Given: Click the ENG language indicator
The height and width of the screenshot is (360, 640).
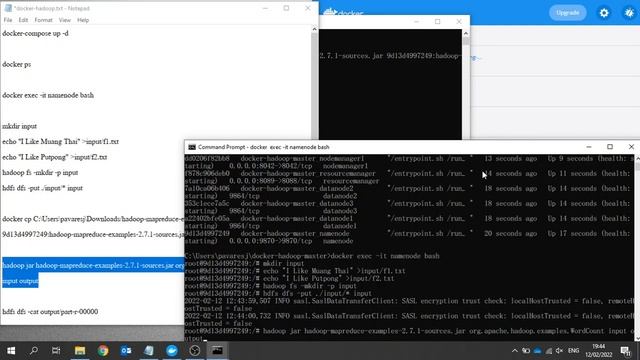Looking at the screenshot, I should tap(573, 351).
